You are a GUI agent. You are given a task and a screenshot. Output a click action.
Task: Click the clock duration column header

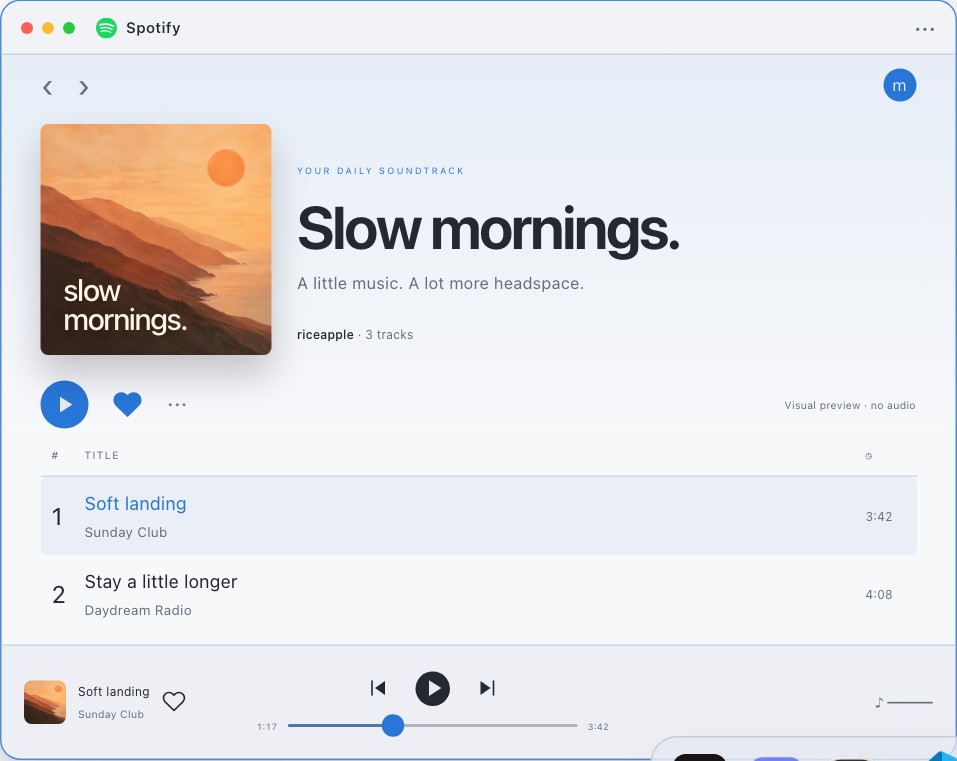click(x=869, y=456)
